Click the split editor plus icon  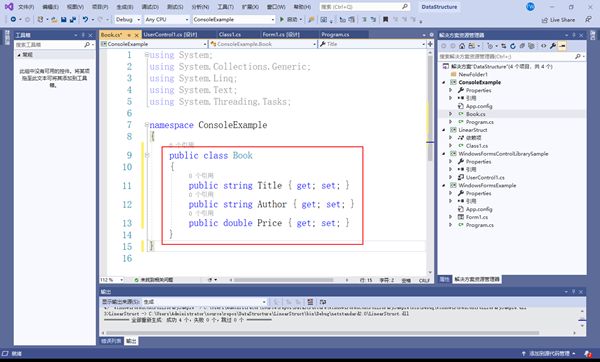(430, 44)
